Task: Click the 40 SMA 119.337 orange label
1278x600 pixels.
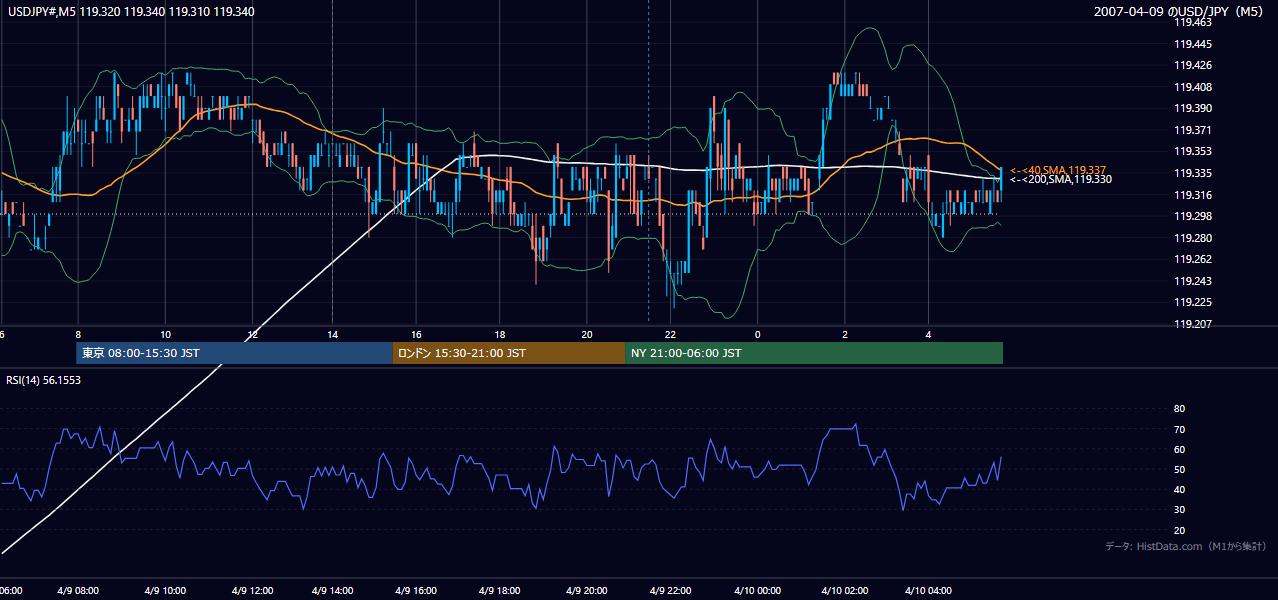Action: pos(1057,170)
